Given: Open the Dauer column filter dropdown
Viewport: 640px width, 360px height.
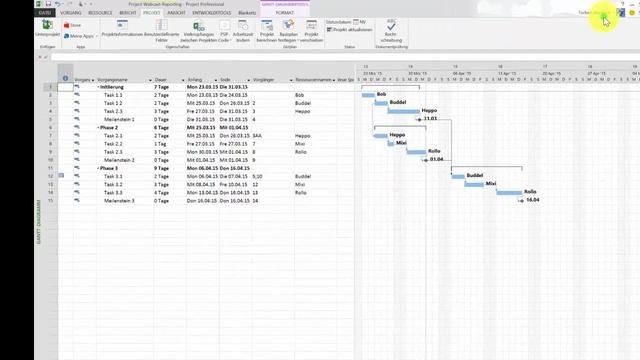Looking at the screenshot, I should point(183,80).
